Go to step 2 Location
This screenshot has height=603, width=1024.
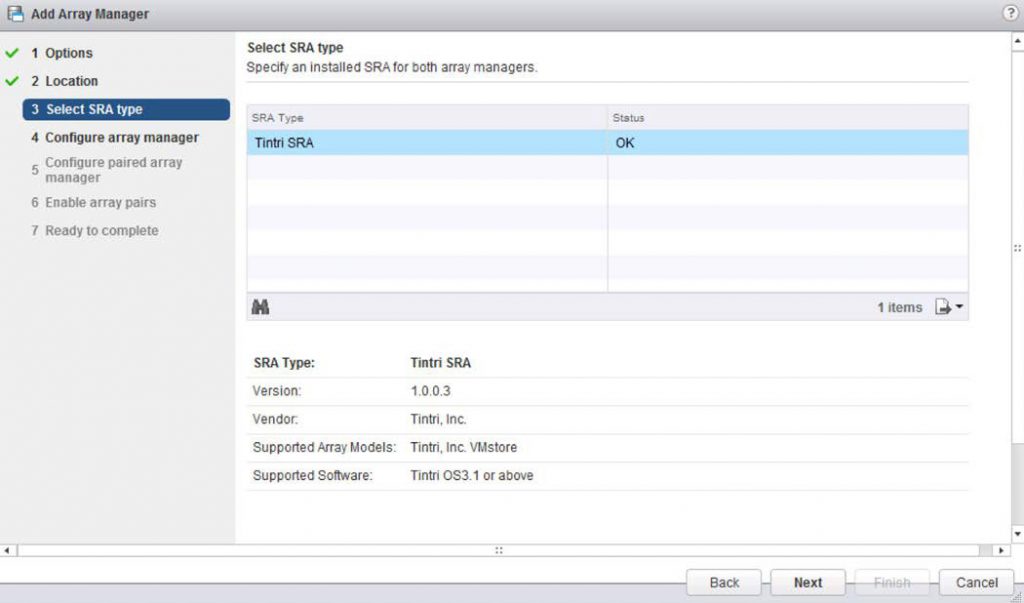click(x=71, y=81)
